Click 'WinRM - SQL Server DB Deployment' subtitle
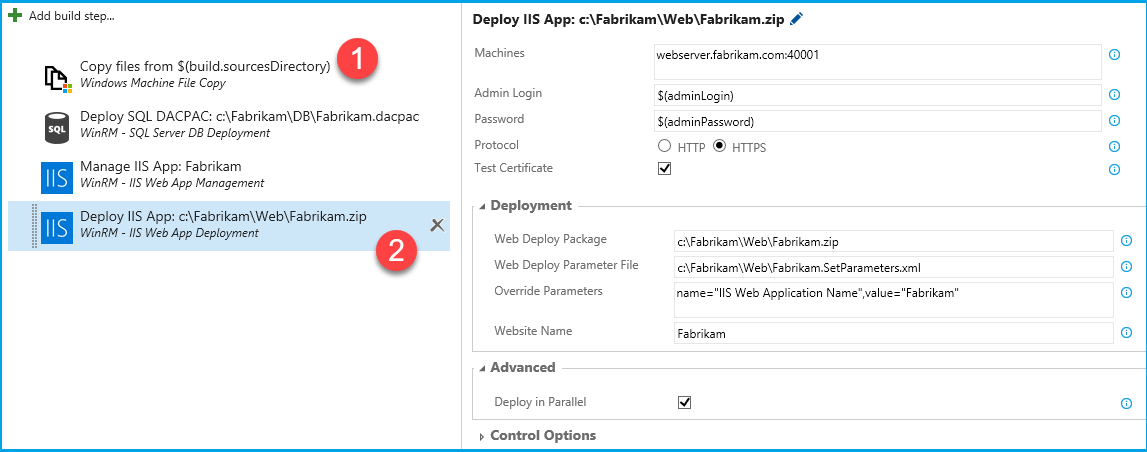1147x452 pixels. (x=175, y=132)
